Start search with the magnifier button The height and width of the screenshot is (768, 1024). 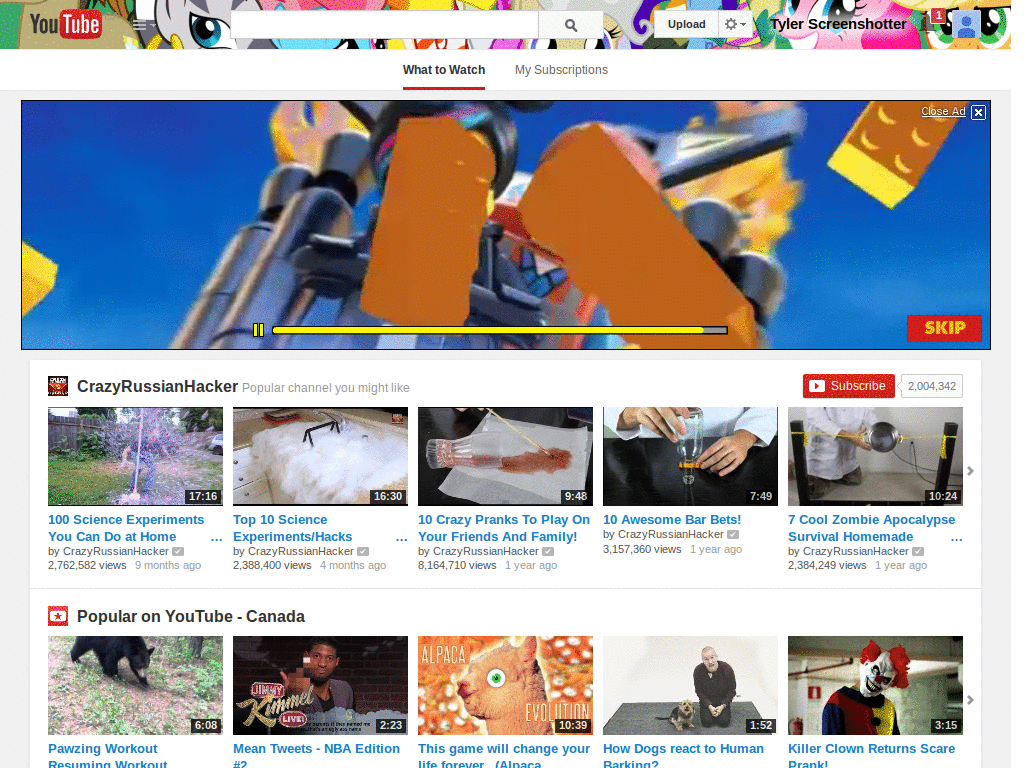point(570,25)
